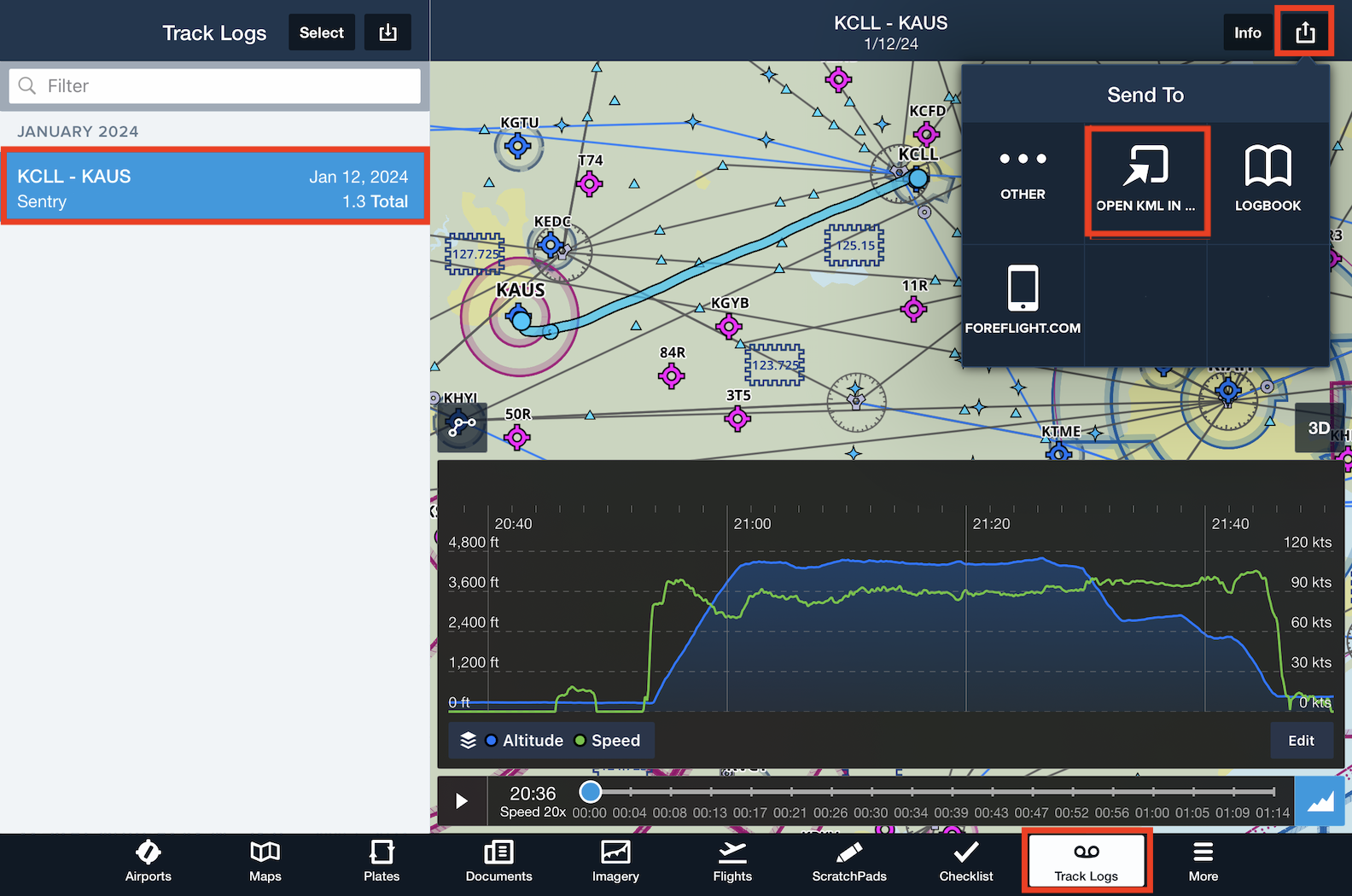1352x896 pixels.
Task: Click the 00:30 timeline marker
Action: pos(871,812)
